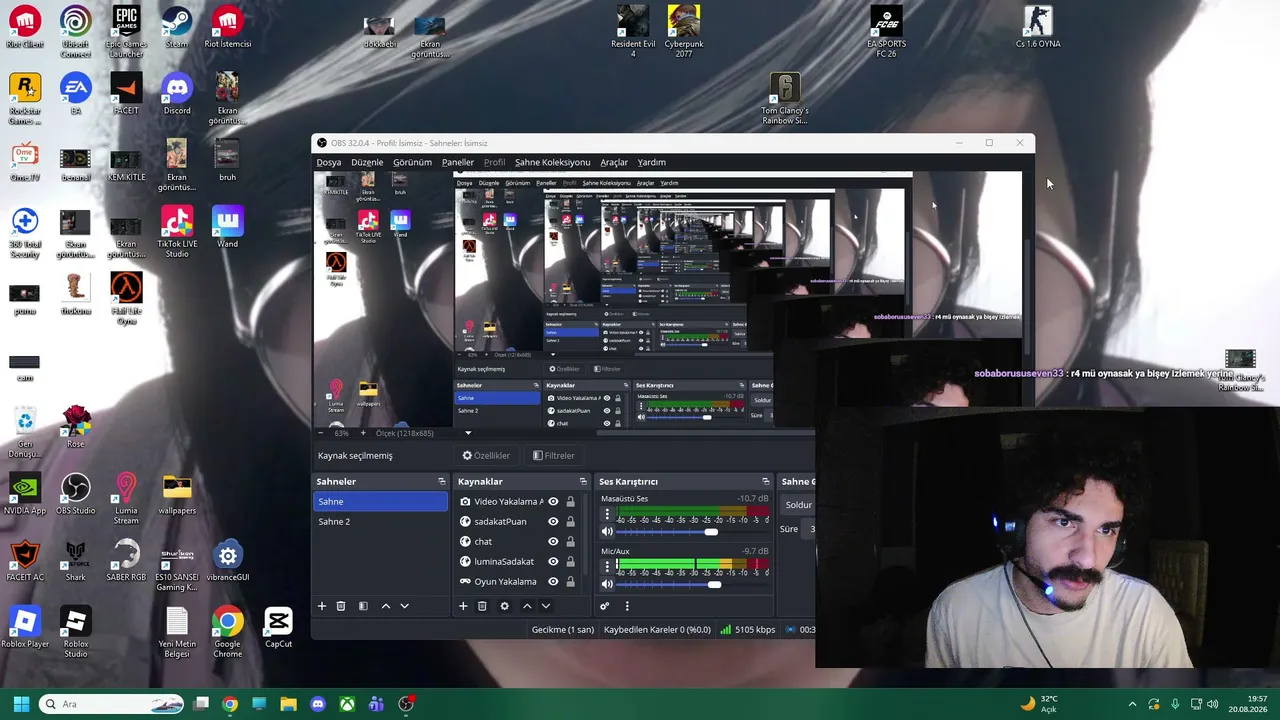The image size is (1280, 720).
Task: Hide the sadakatPuan source
Action: (x=553, y=522)
